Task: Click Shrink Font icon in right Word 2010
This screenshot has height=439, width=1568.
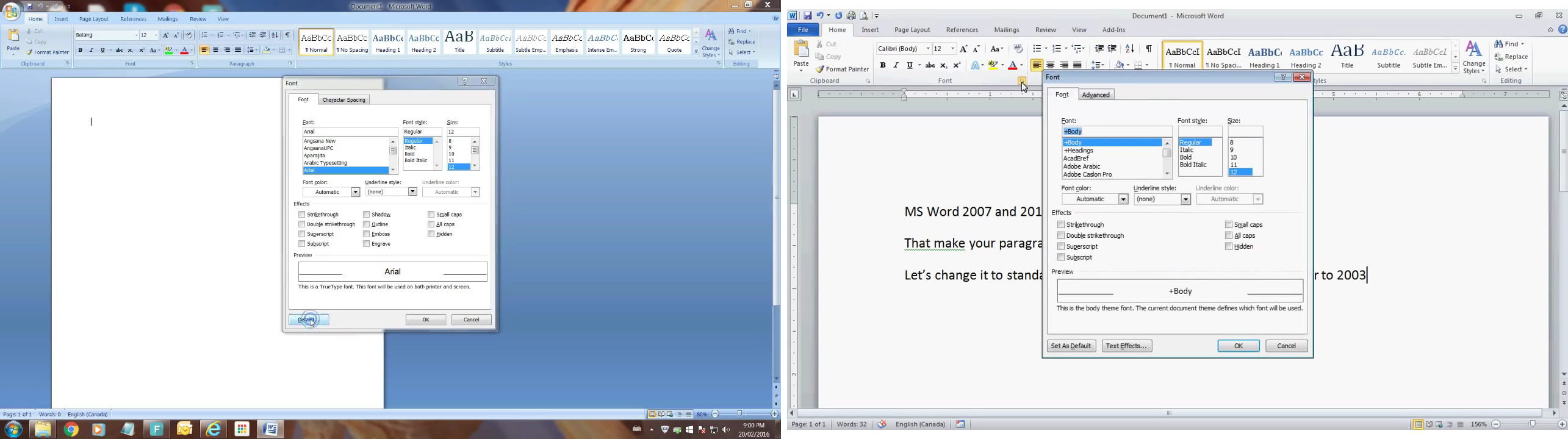Action: coord(976,49)
